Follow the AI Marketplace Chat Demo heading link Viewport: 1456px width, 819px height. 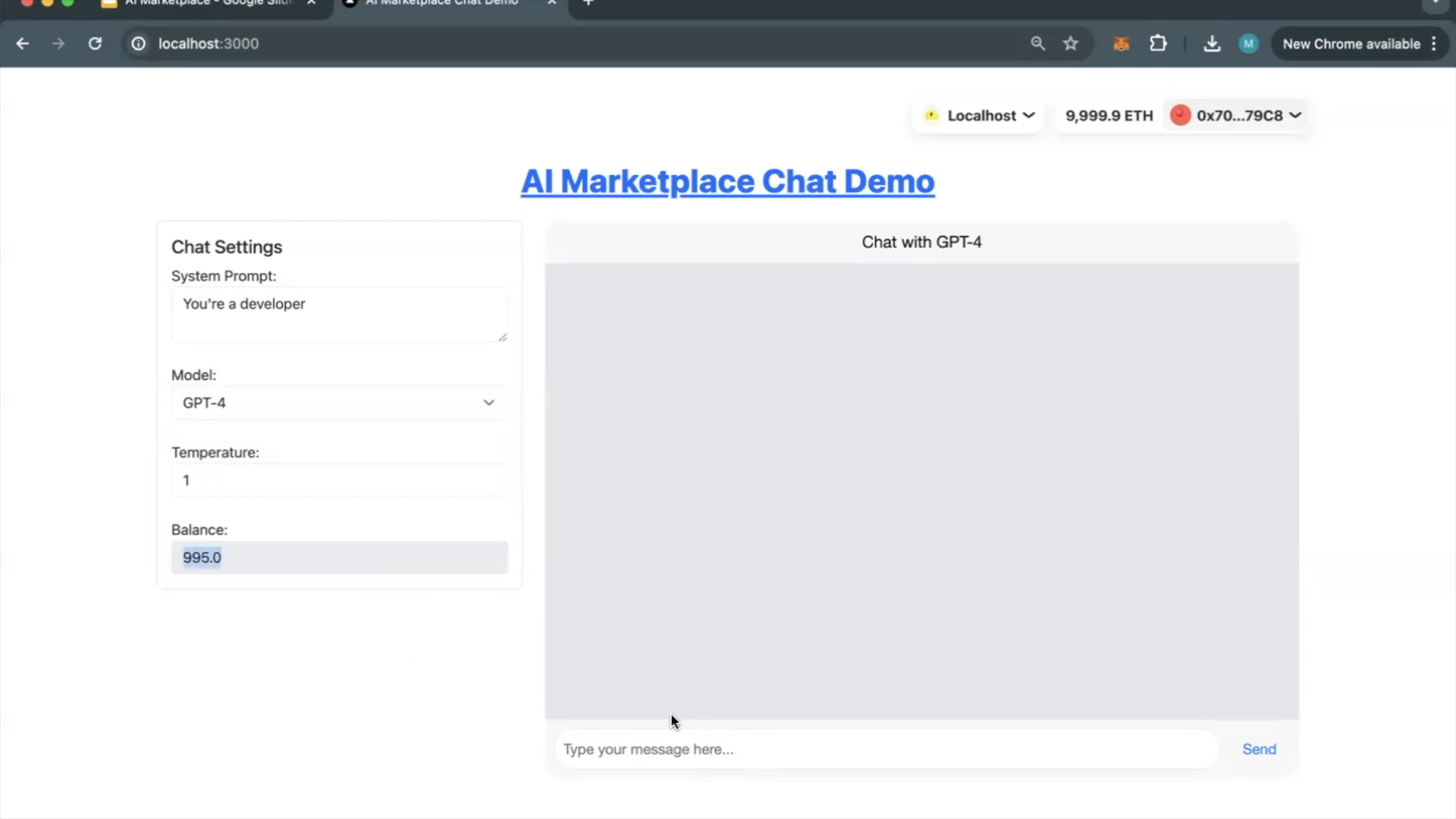click(x=727, y=181)
